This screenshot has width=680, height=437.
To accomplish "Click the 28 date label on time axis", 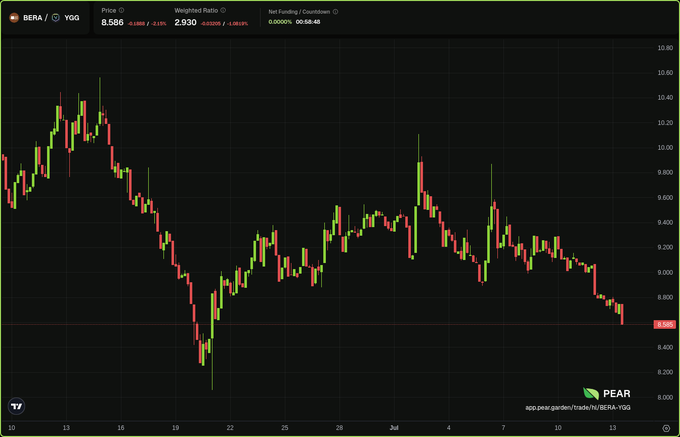I will coord(340,428).
